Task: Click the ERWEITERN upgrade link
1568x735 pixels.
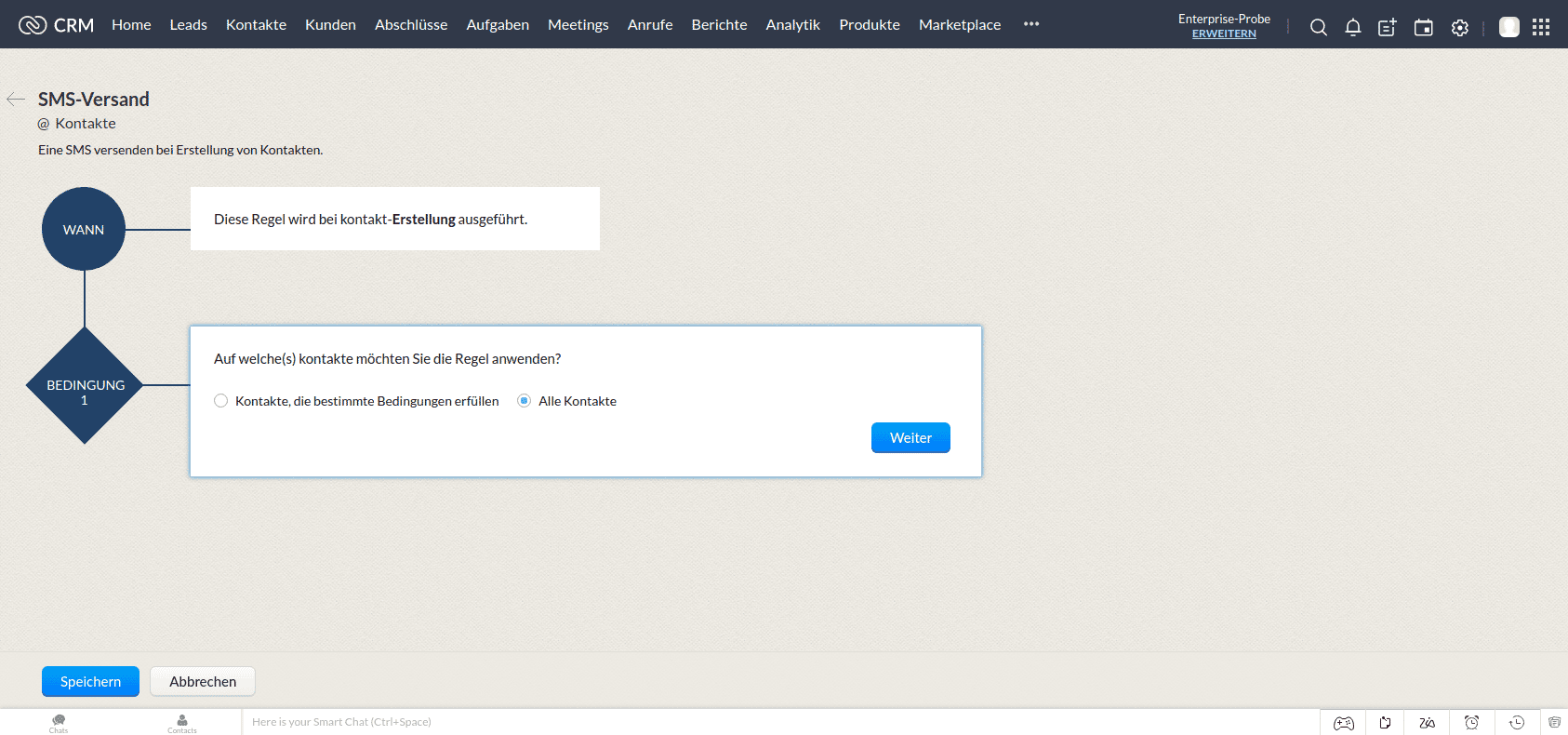Action: tap(1224, 33)
